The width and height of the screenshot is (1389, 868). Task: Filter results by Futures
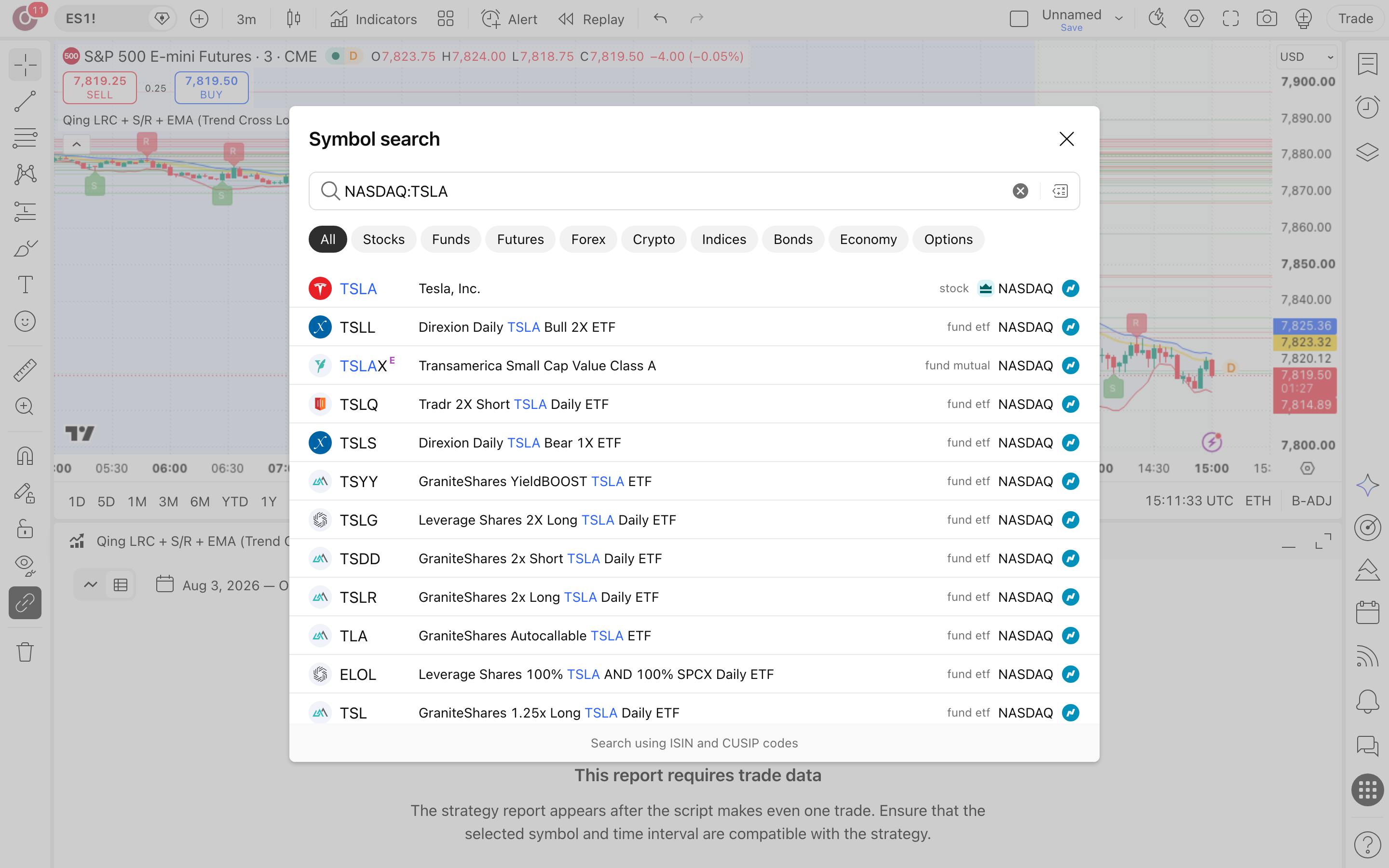tap(520, 239)
